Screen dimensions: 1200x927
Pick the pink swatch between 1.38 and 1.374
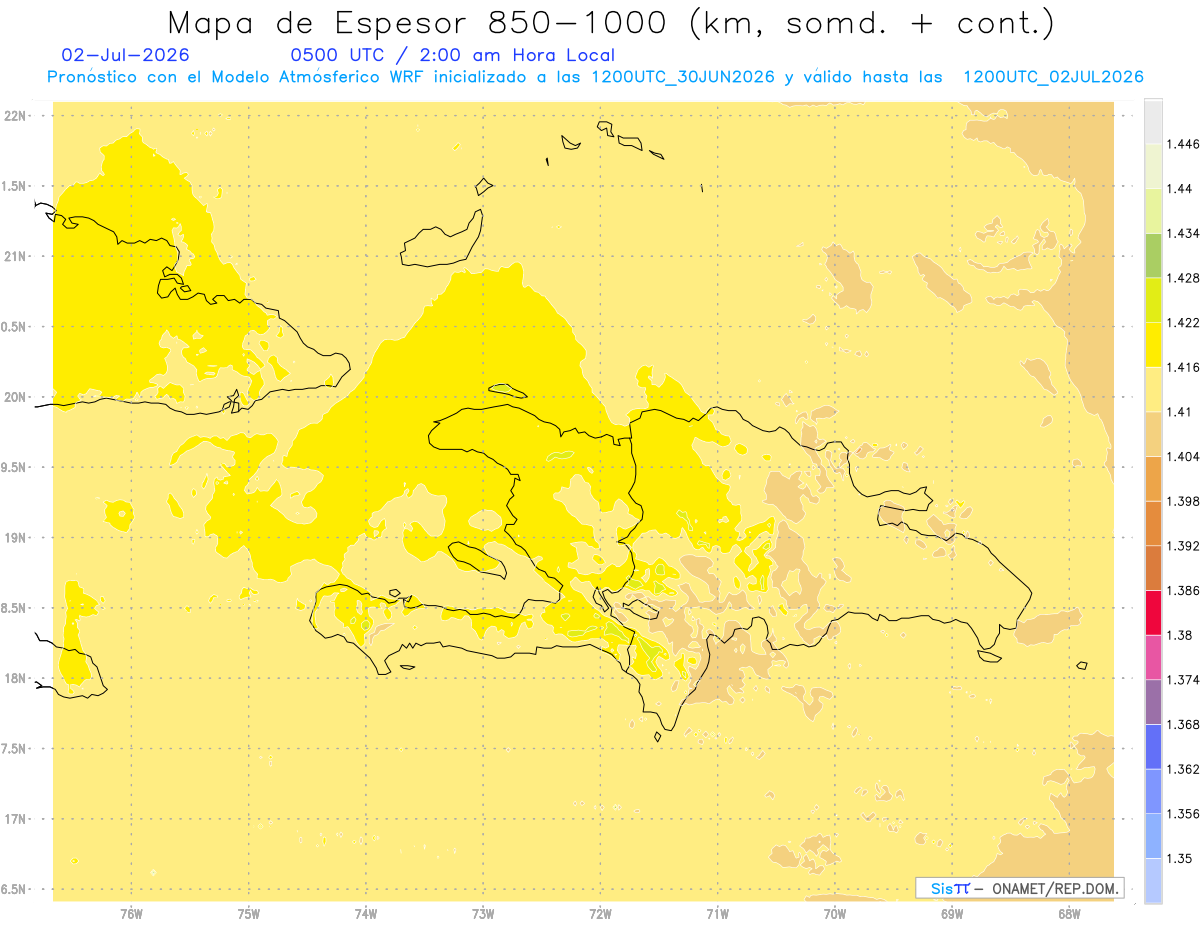[x=1153, y=657]
